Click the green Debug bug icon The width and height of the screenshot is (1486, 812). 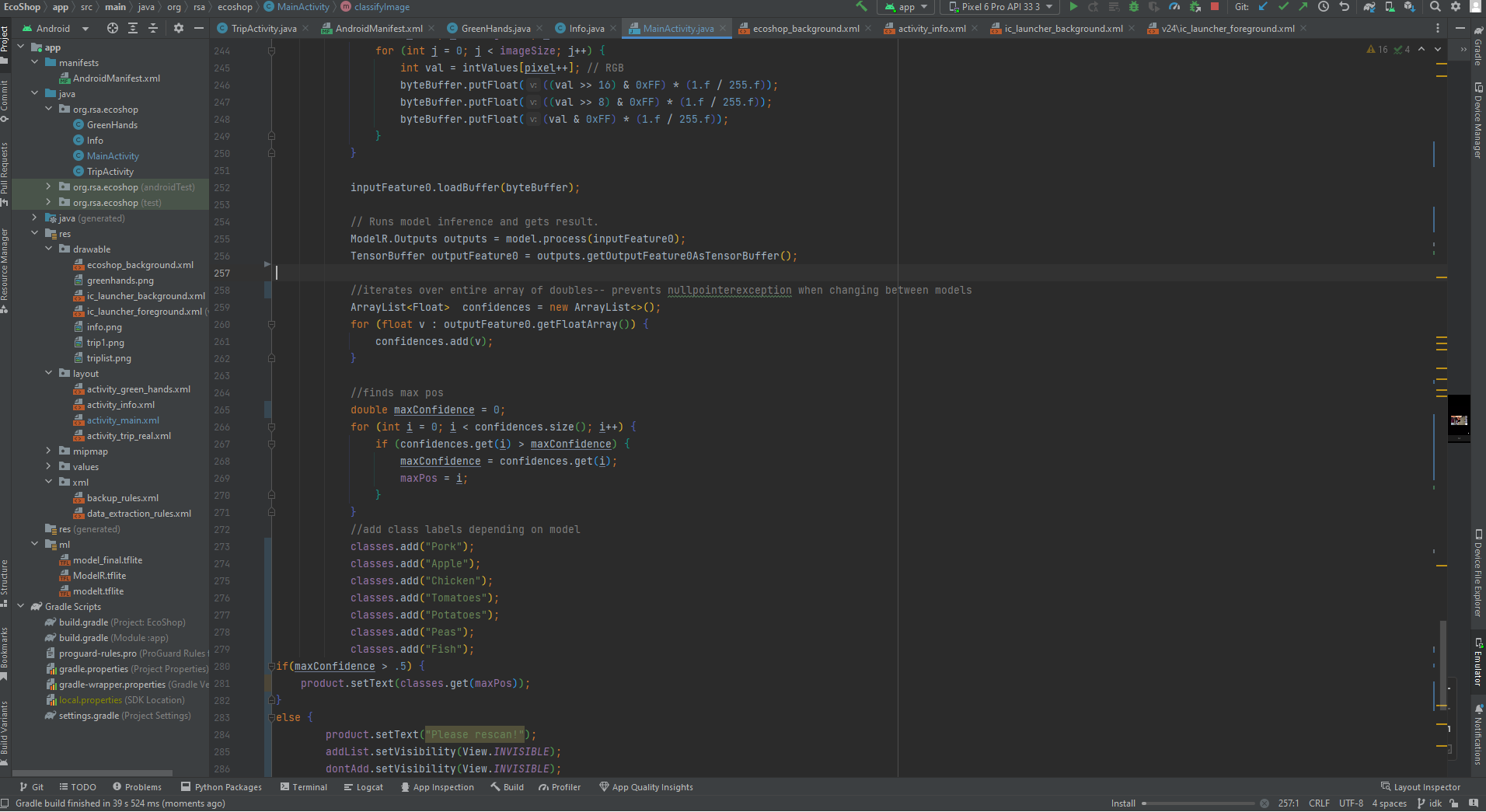[x=1134, y=7]
